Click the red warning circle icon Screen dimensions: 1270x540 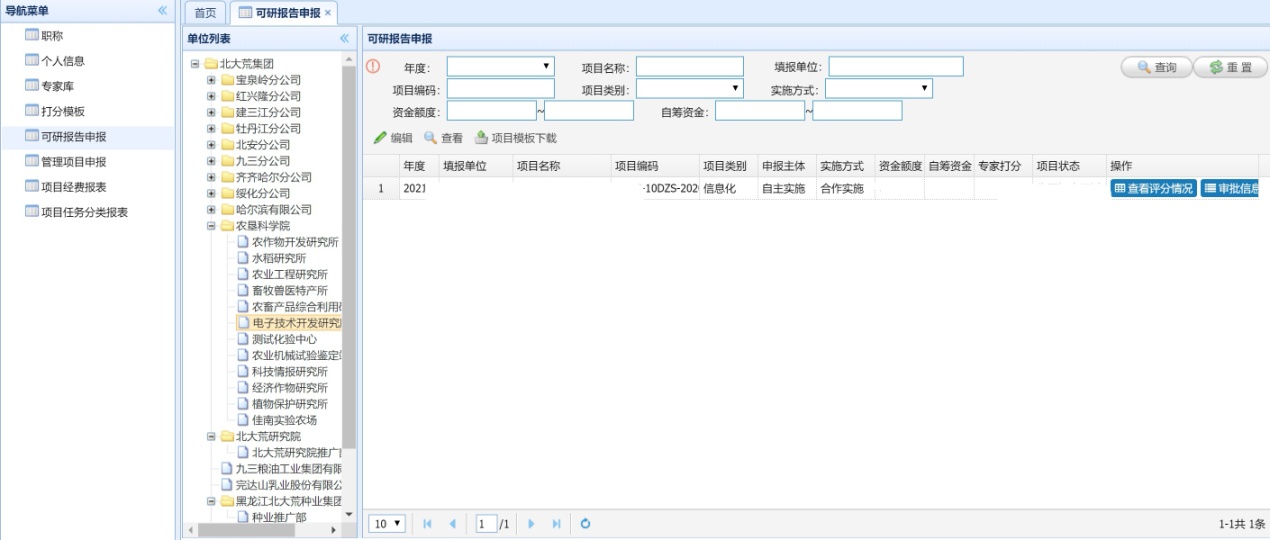[373, 67]
